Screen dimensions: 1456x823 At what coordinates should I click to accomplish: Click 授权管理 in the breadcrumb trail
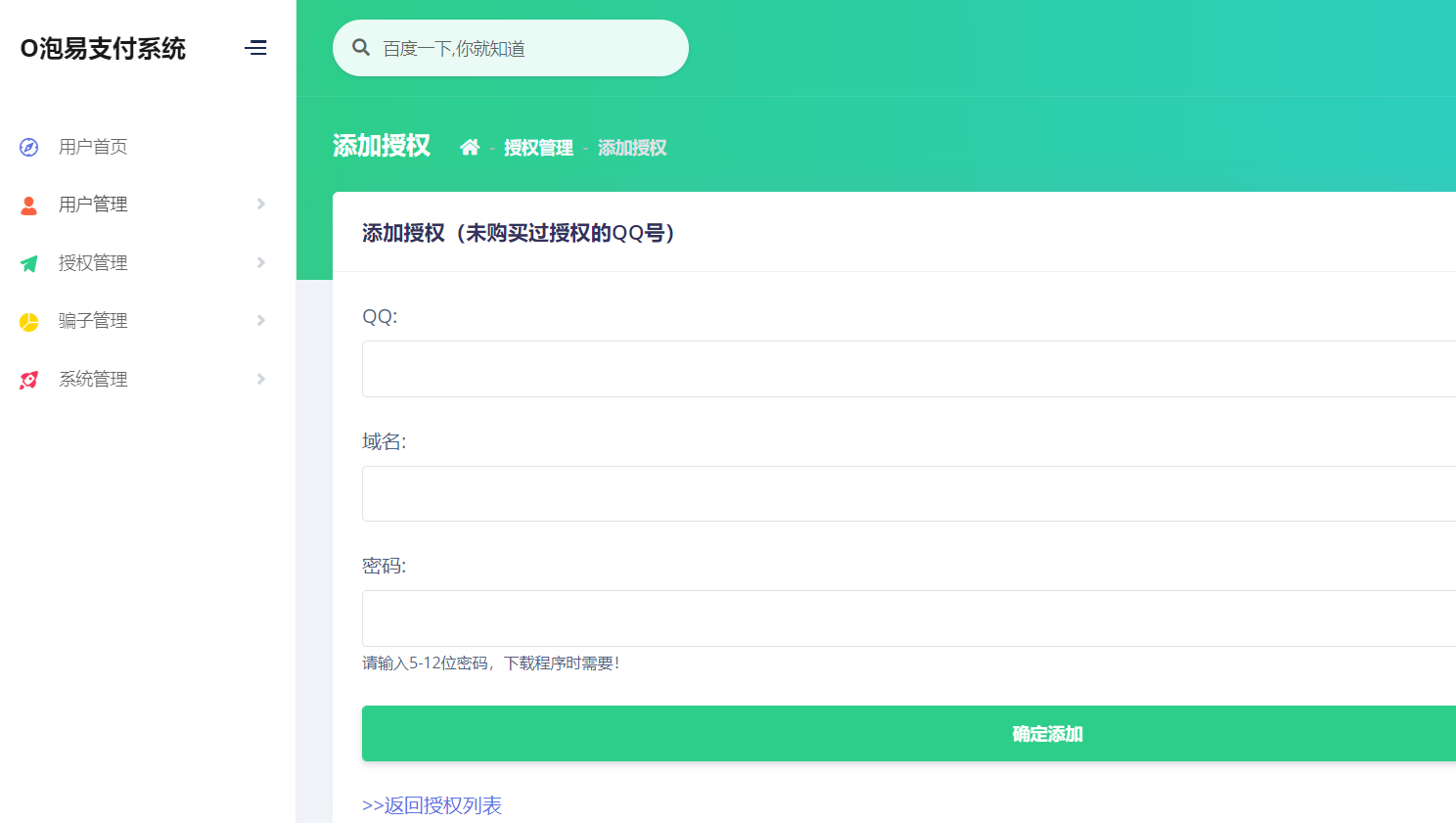point(537,147)
